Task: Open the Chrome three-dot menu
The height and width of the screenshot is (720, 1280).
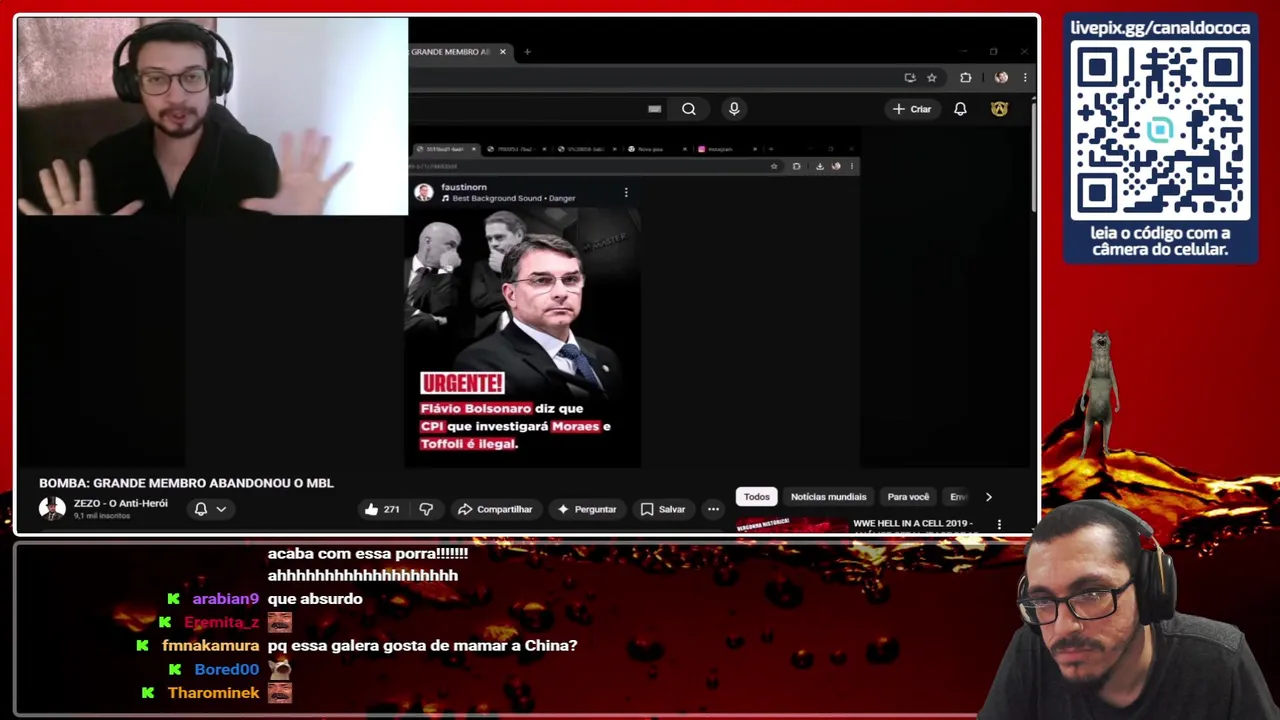Action: (1025, 78)
